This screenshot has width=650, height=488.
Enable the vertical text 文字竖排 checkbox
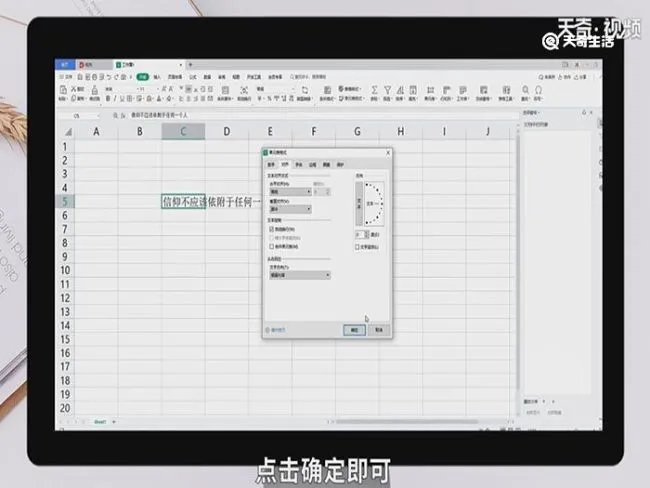click(x=357, y=247)
